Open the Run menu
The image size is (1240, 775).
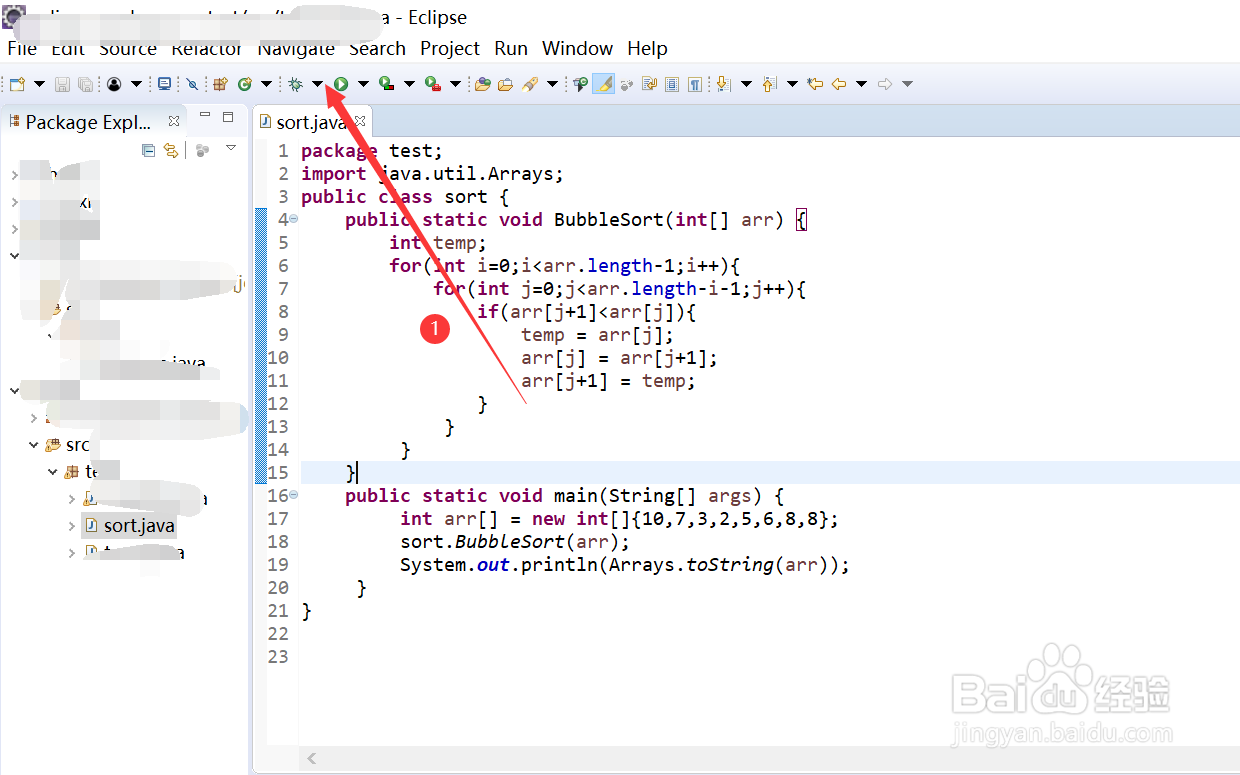[511, 48]
